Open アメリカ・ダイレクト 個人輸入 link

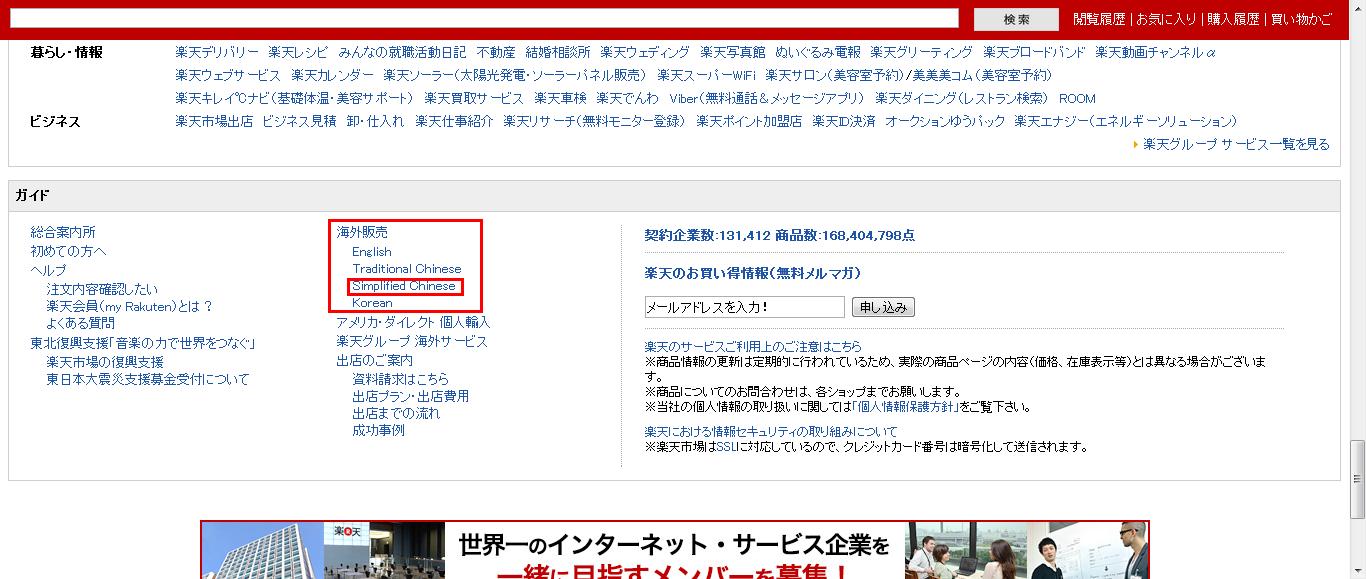pos(413,322)
